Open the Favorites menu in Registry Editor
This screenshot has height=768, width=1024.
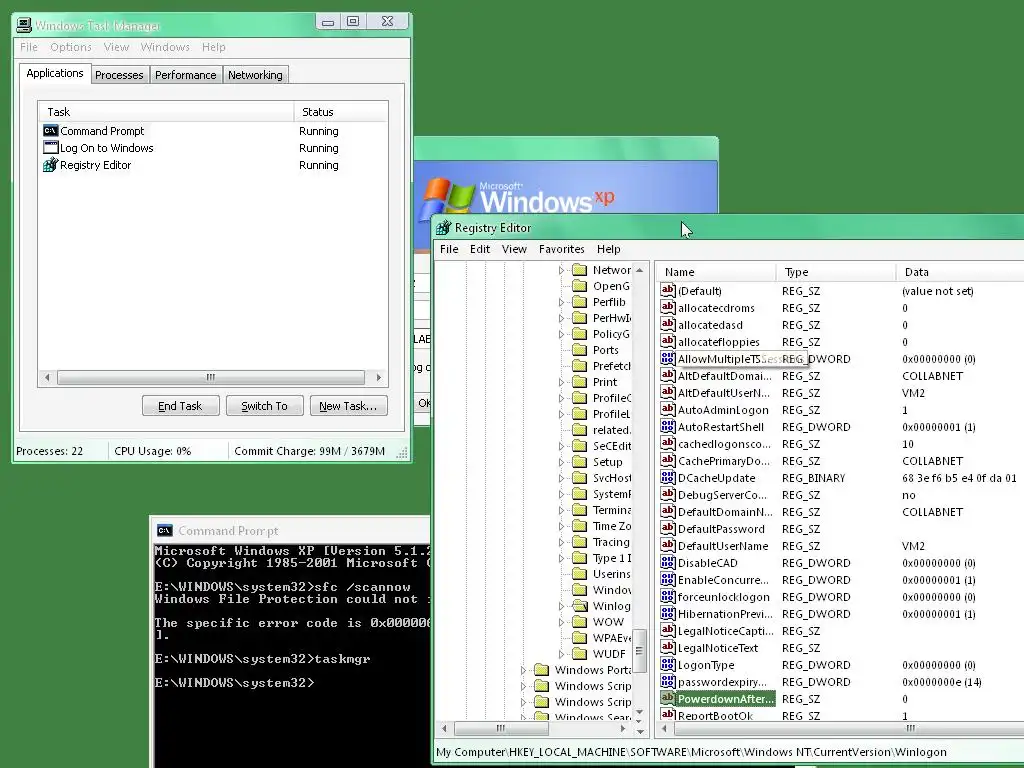[562, 249]
